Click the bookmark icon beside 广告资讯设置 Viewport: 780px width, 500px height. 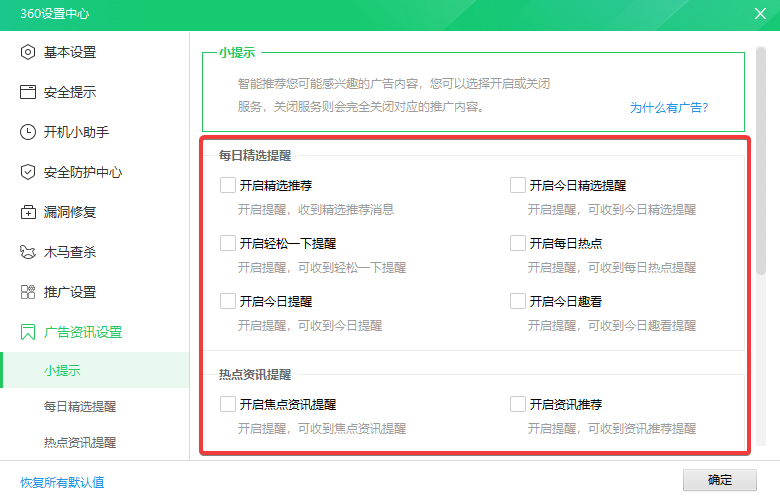pyautogui.click(x=28, y=332)
